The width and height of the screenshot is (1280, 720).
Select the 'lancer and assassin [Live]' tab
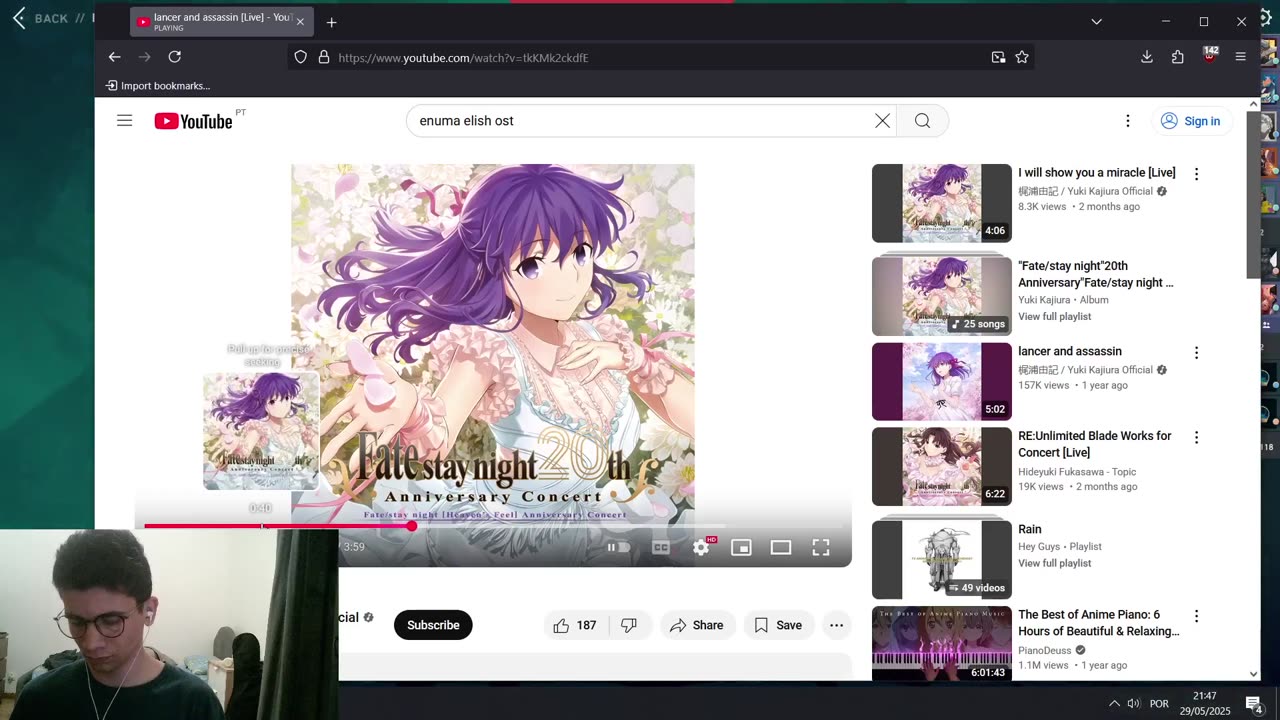(221, 21)
